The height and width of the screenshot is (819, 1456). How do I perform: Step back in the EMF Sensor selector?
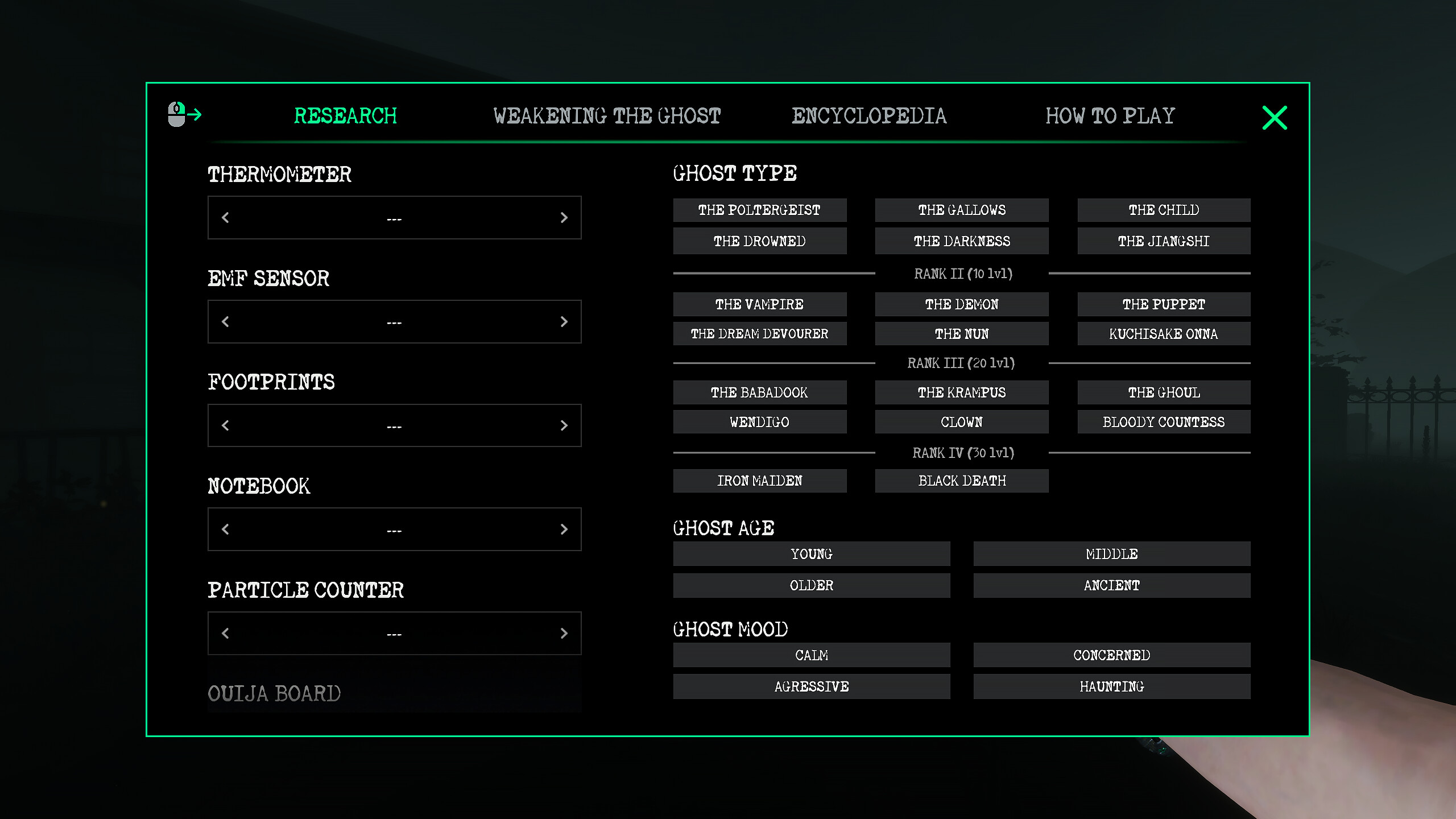pos(226,321)
